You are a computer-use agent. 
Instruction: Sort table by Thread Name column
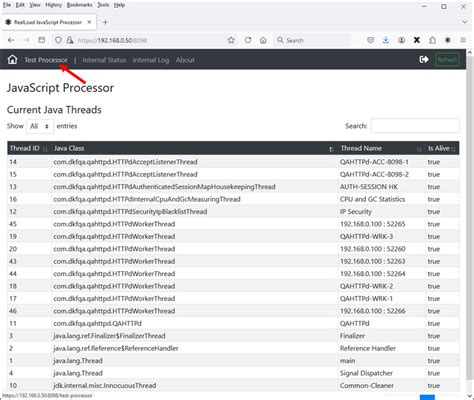381,148
